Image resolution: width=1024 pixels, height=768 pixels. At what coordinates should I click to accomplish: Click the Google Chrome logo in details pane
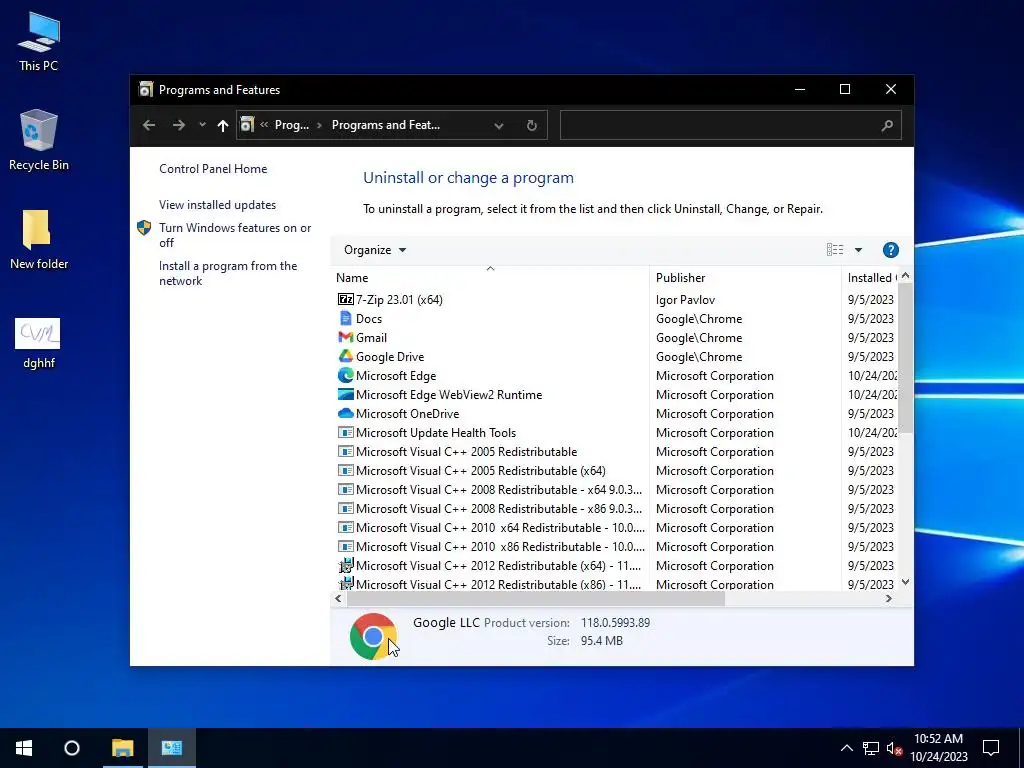[x=373, y=636]
